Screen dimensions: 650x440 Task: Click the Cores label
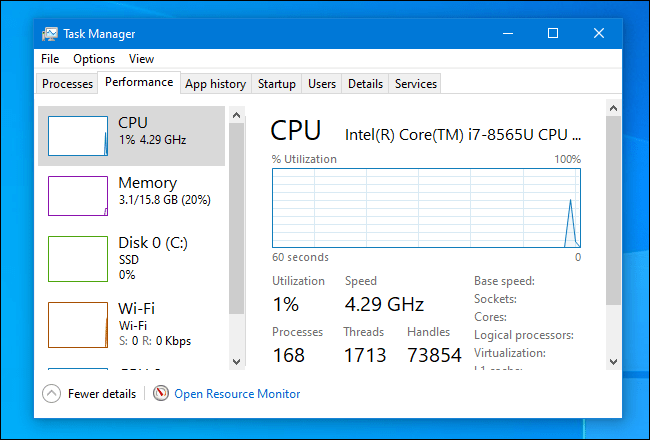(x=490, y=317)
